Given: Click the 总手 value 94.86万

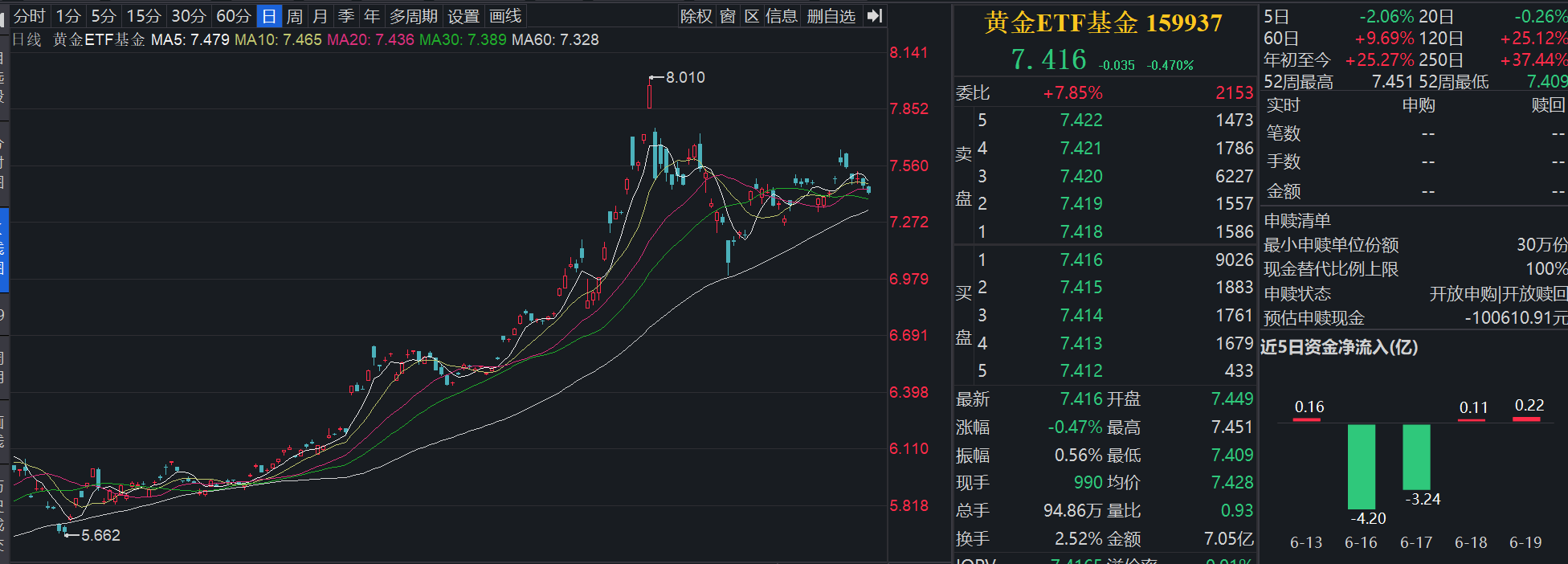Looking at the screenshot, I should [1072, 511].
